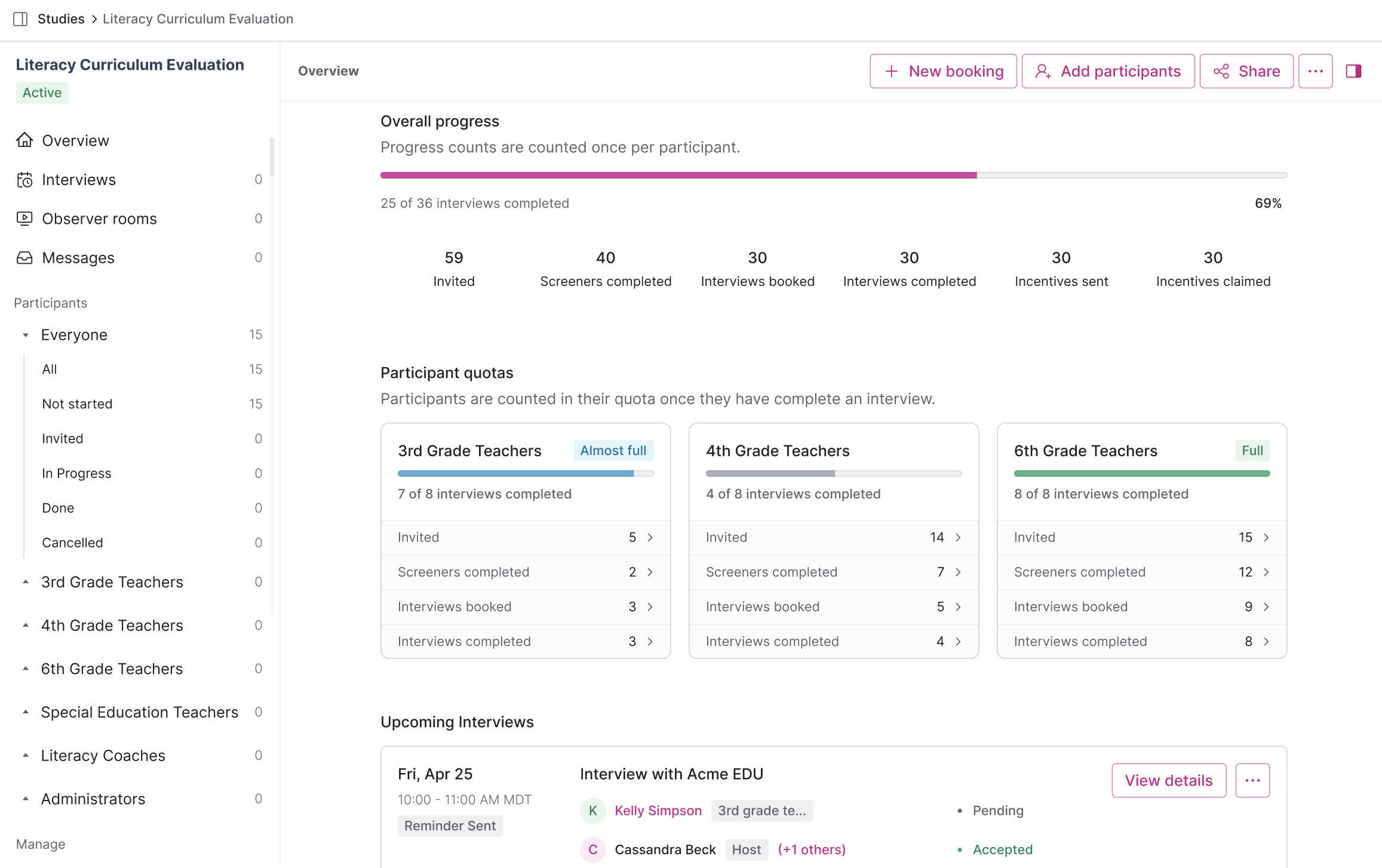This screenshot has height=868, width=1382.
Task: Expand the Literacy Coaches group
Action: (26, 755)
